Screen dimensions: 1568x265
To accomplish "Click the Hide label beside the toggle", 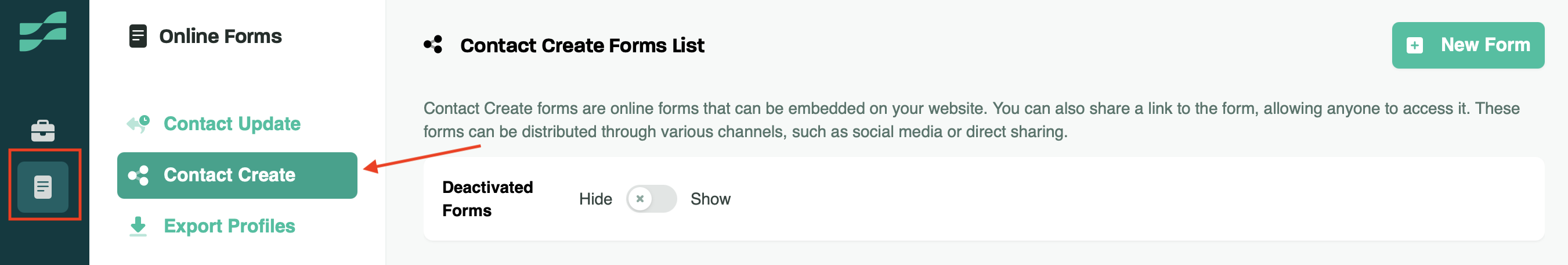I will tap(595, 199).
